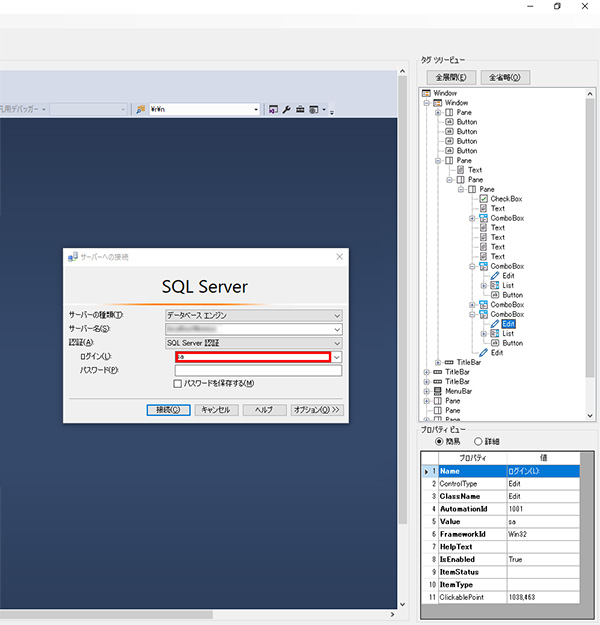Open the ¥r¥n combo box in toolbar
This screenshot has width=600, height=625.
tap(256, 109)
